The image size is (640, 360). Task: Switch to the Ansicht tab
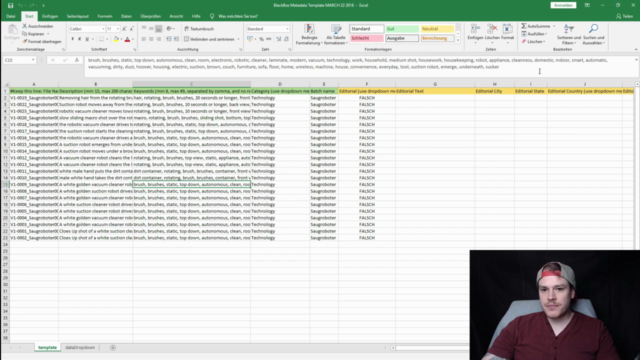click(x=176, y=16)
